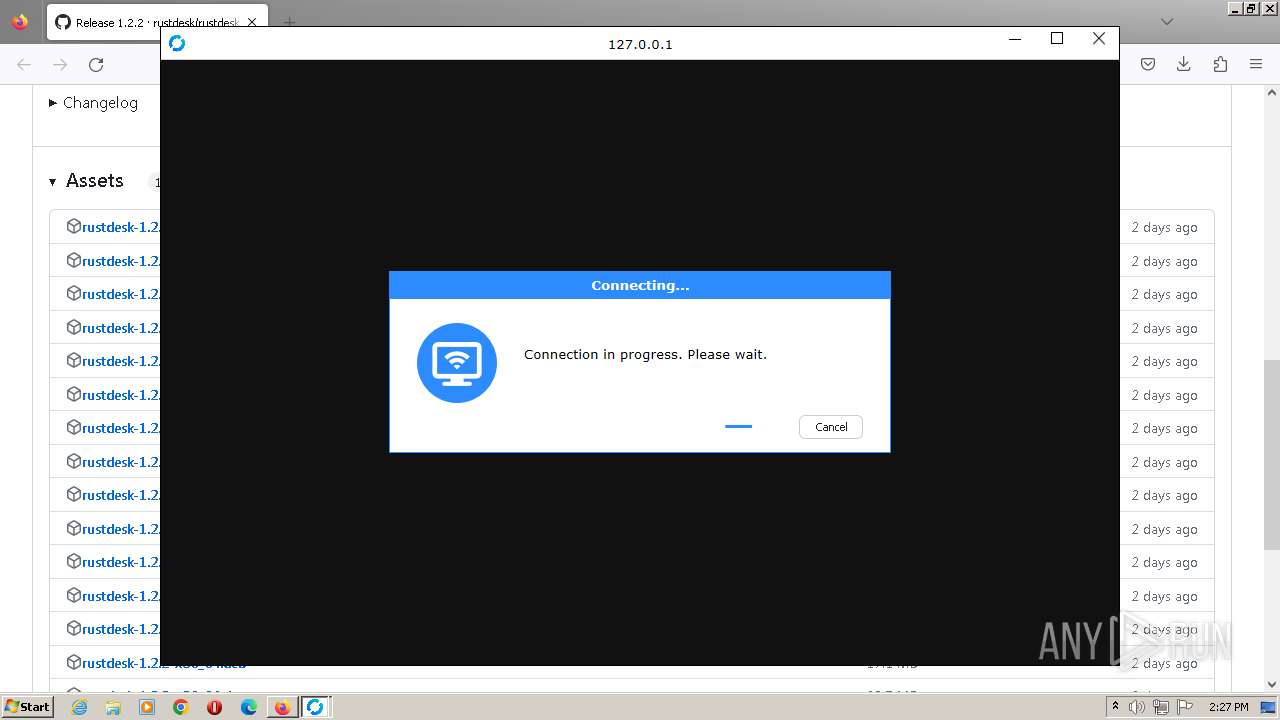Click the 127.0.0.1 window title
The height and width of the screenshot is (720, 1280).
pos(640,44)
